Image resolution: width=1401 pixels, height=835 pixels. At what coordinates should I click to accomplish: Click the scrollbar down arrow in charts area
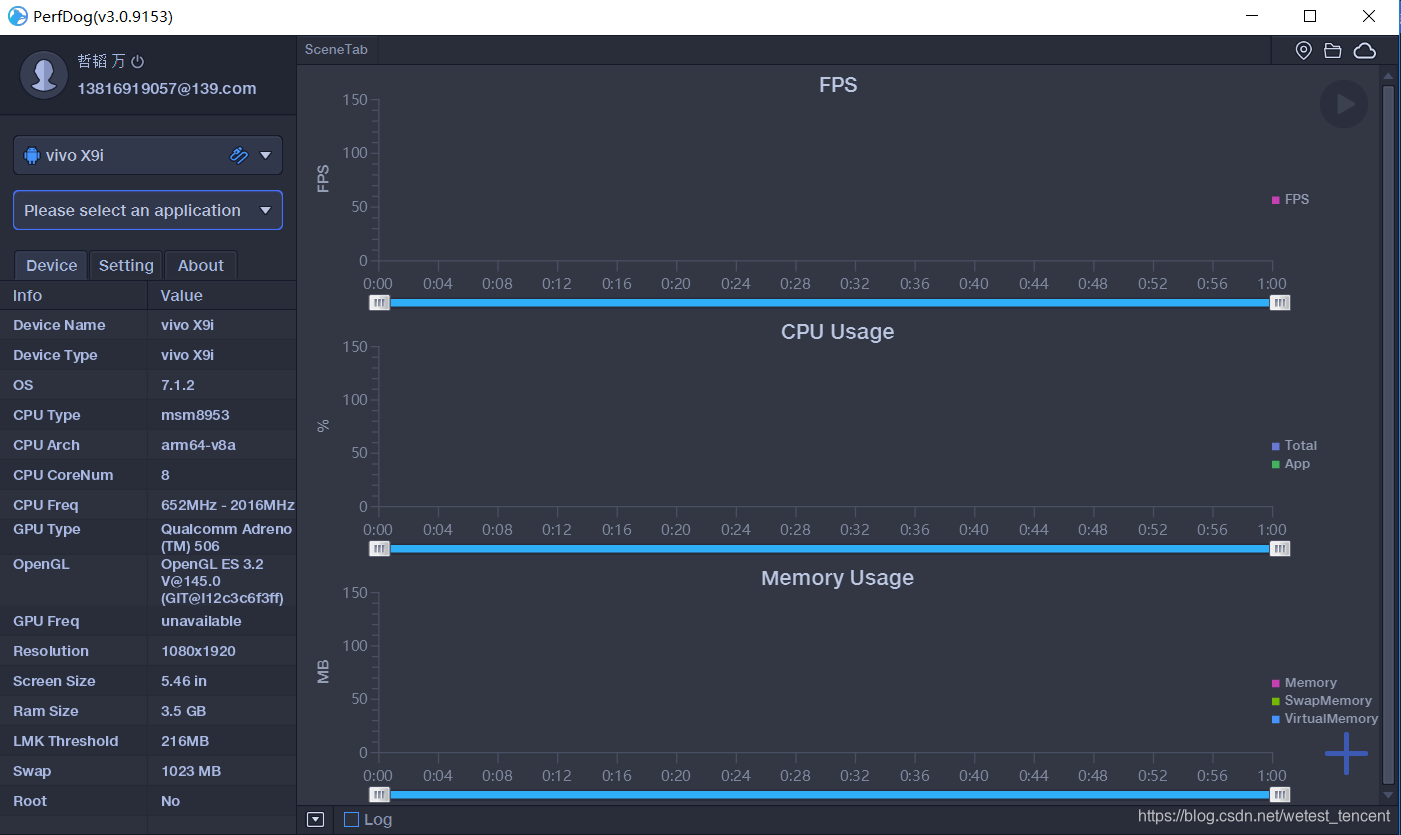[x=1388, y=795]
